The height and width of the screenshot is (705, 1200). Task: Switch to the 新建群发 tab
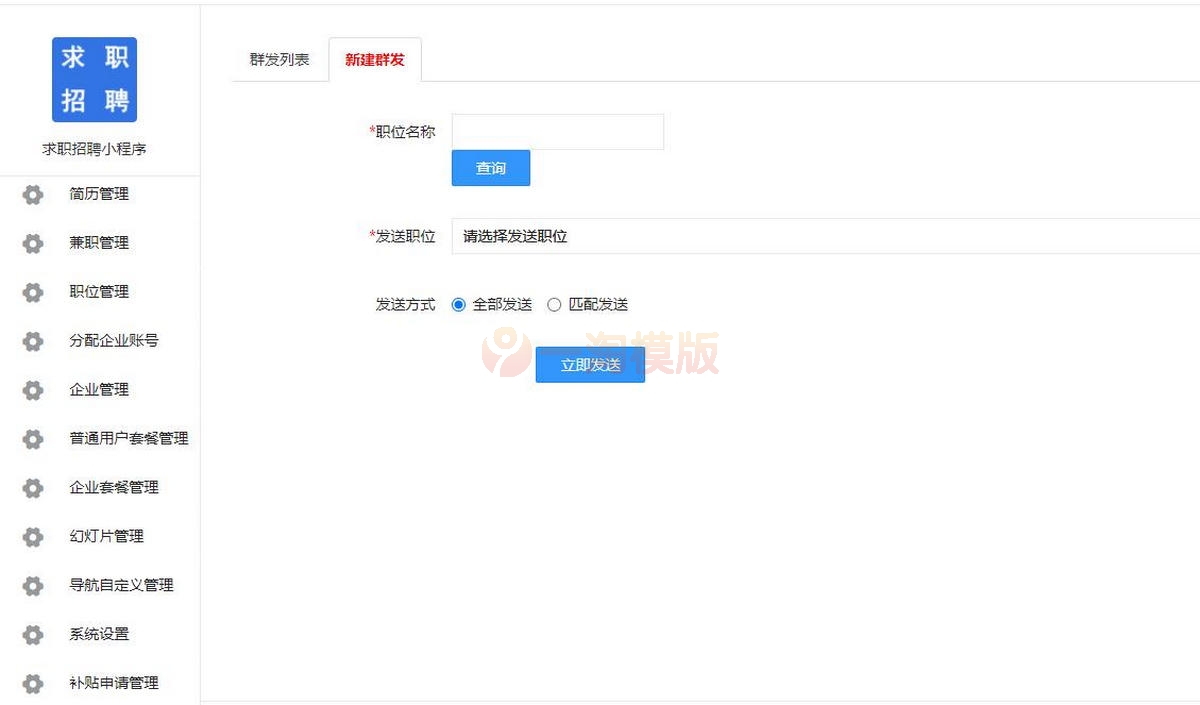point(375,59)
